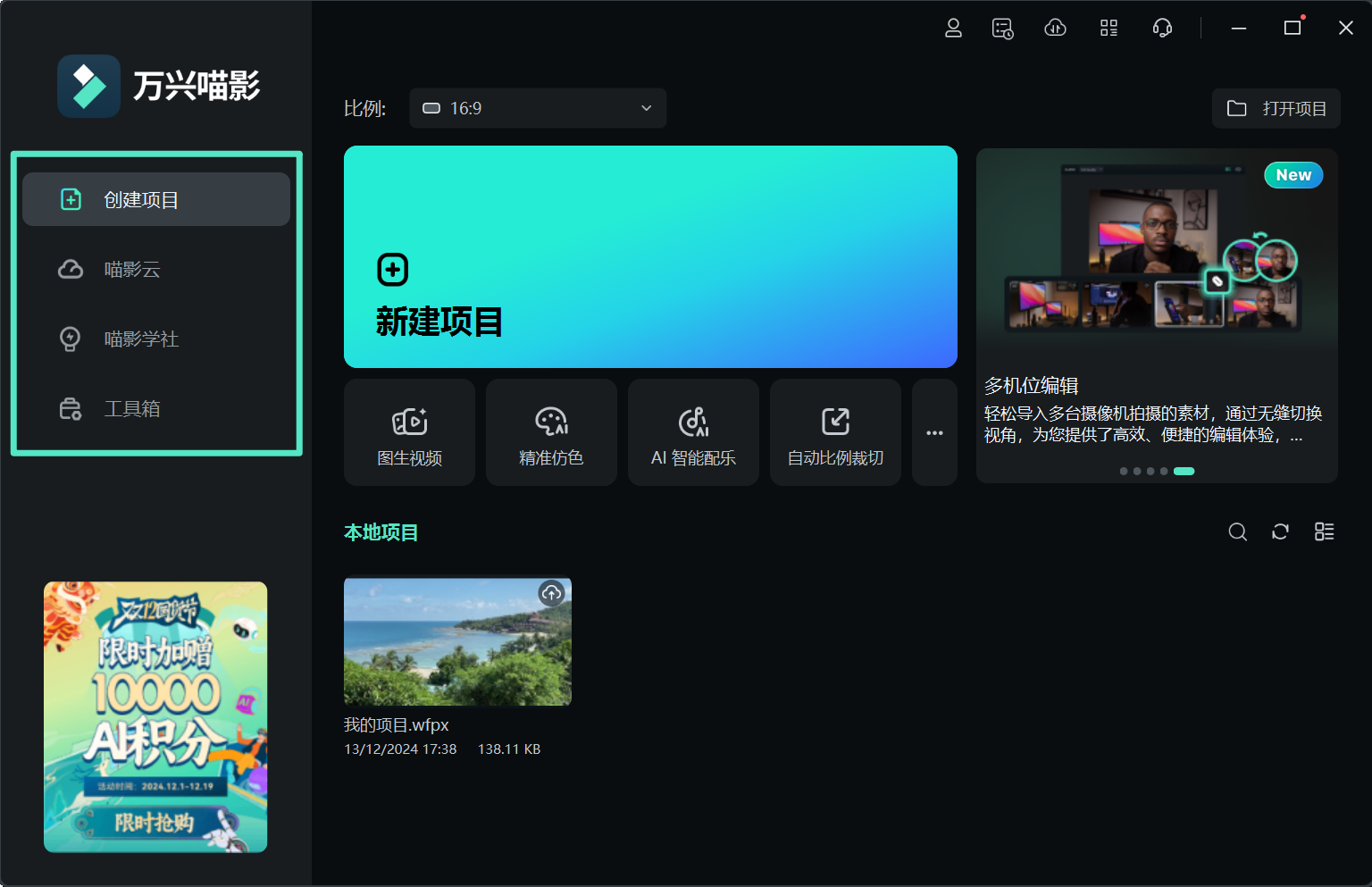Select the 精准仿色 color match tool

550,432
